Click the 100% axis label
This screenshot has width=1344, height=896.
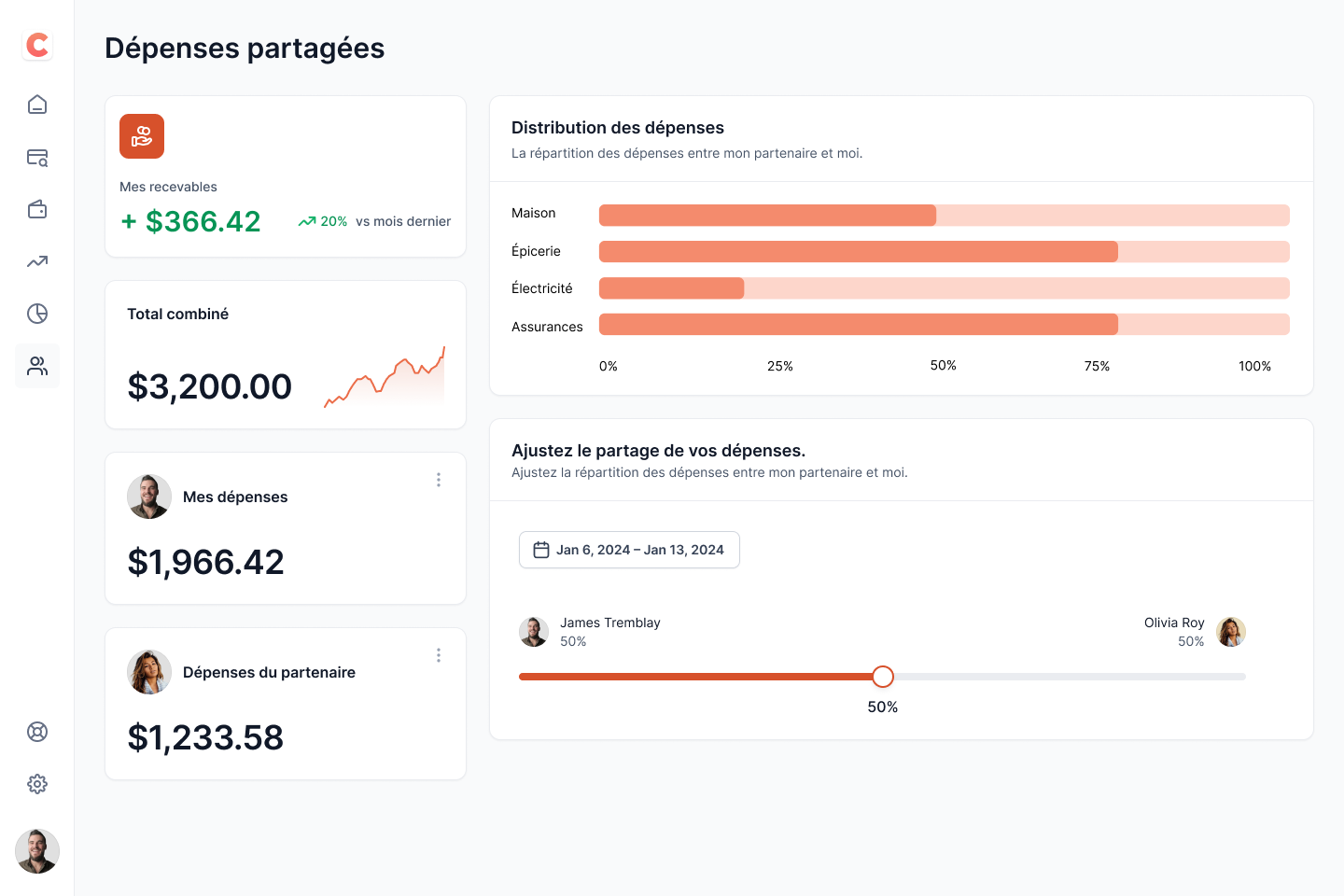1255,366
